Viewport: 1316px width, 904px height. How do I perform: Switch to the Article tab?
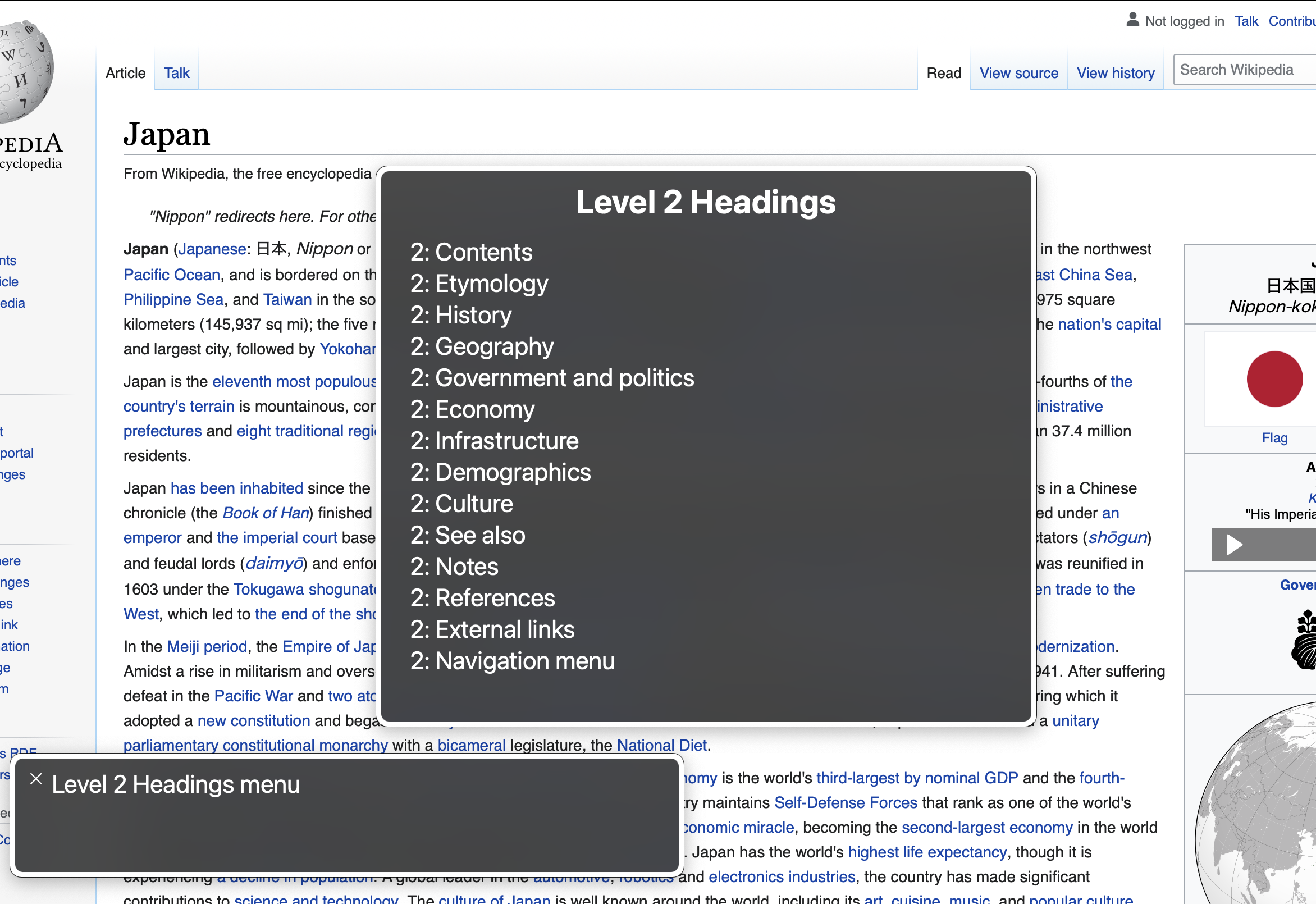pyautogui.click(x=126, y=73)
